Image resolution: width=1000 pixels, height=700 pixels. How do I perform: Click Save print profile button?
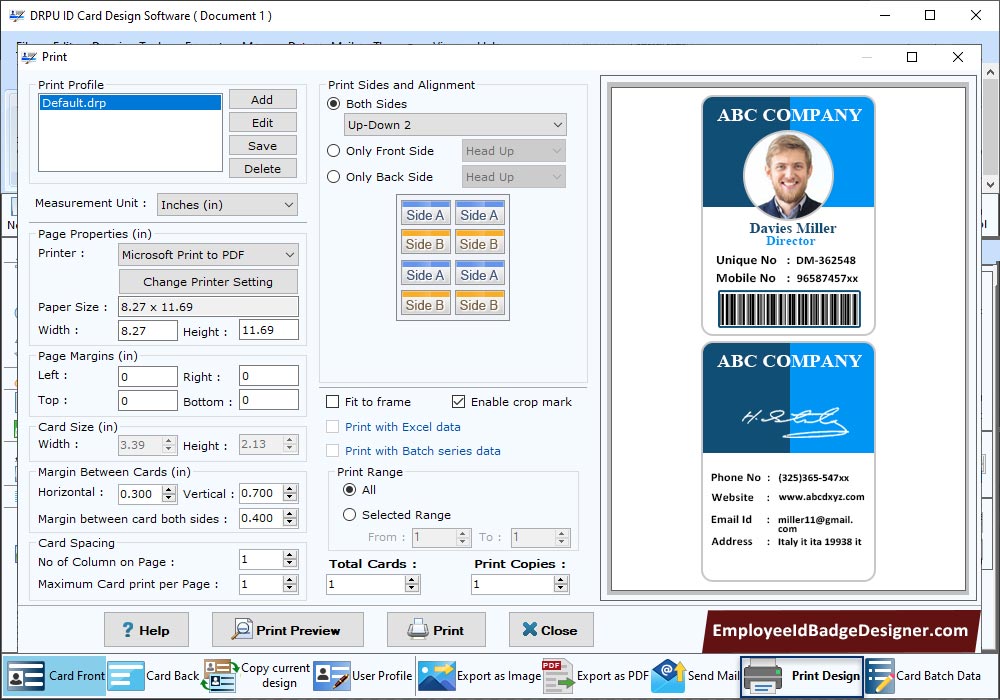262,145
